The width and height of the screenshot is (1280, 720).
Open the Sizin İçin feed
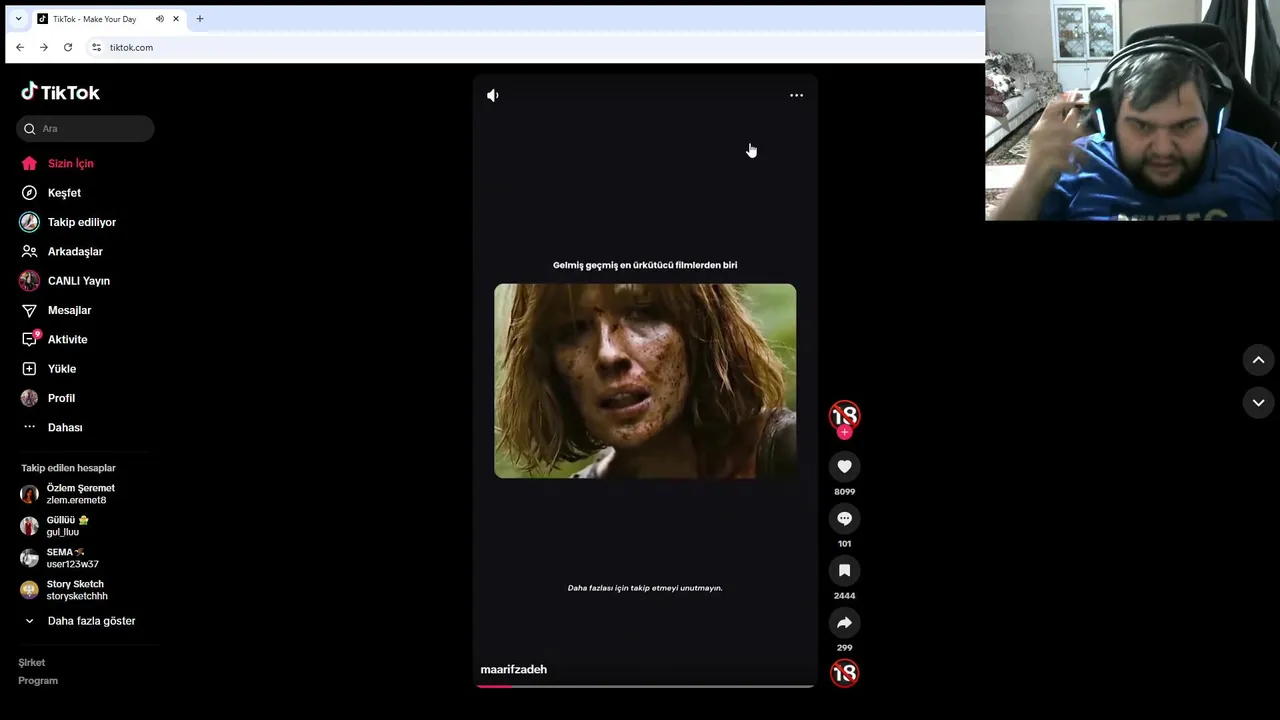click(x=58, y=163)
